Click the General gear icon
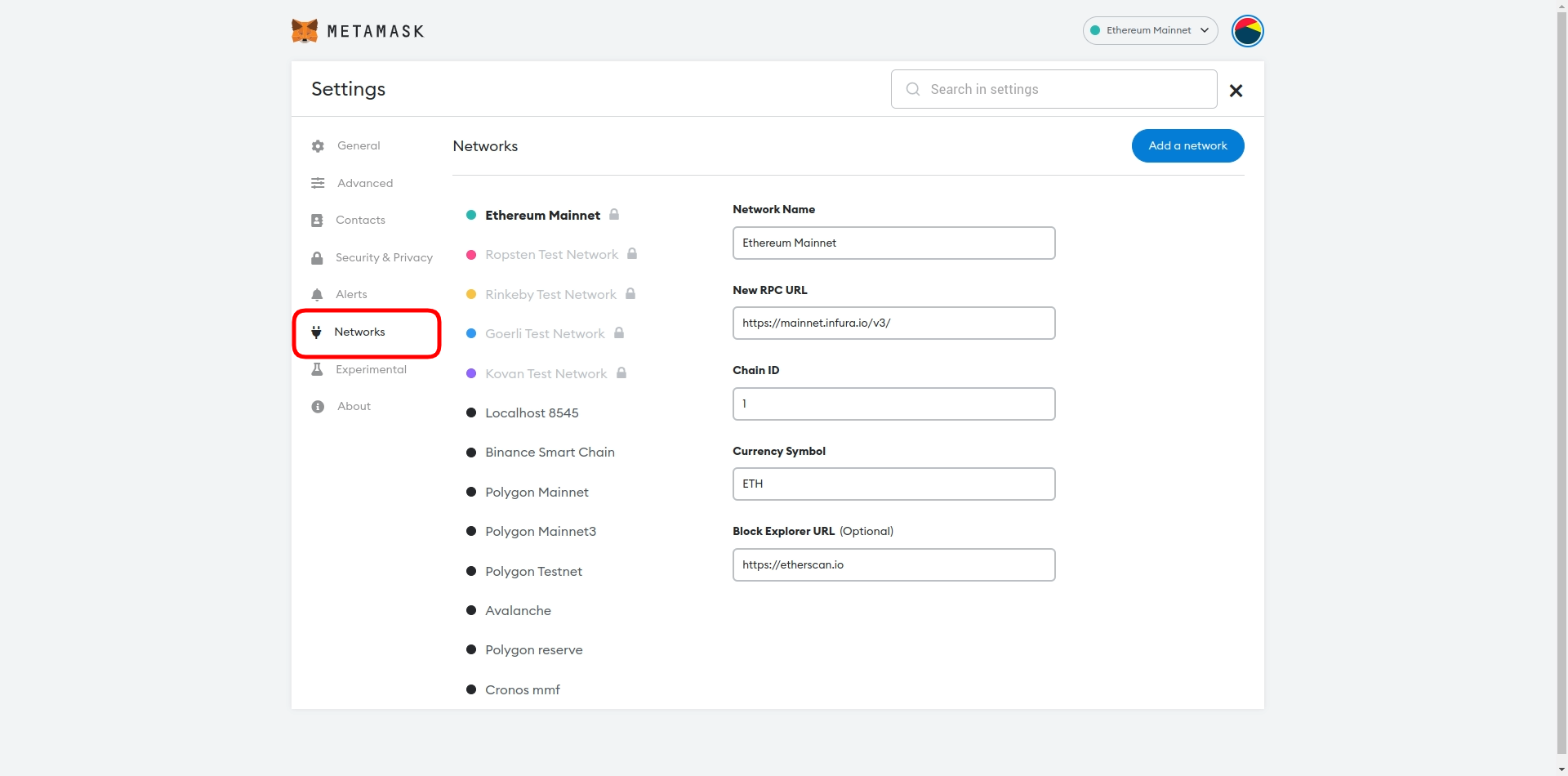 (318, 146)
